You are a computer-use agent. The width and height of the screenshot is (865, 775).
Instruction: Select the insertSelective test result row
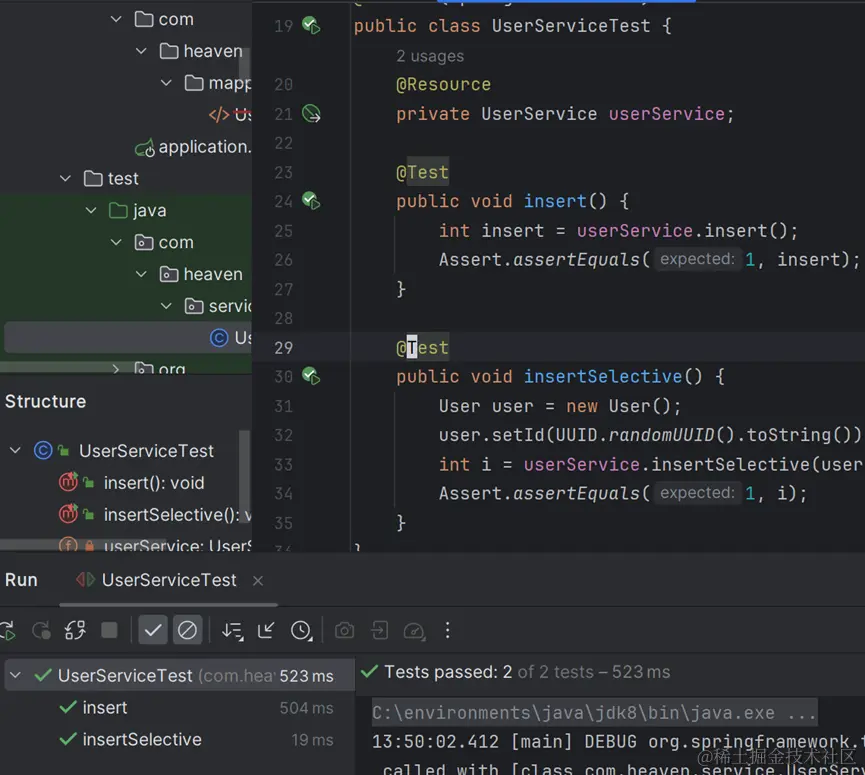[179, 740]
